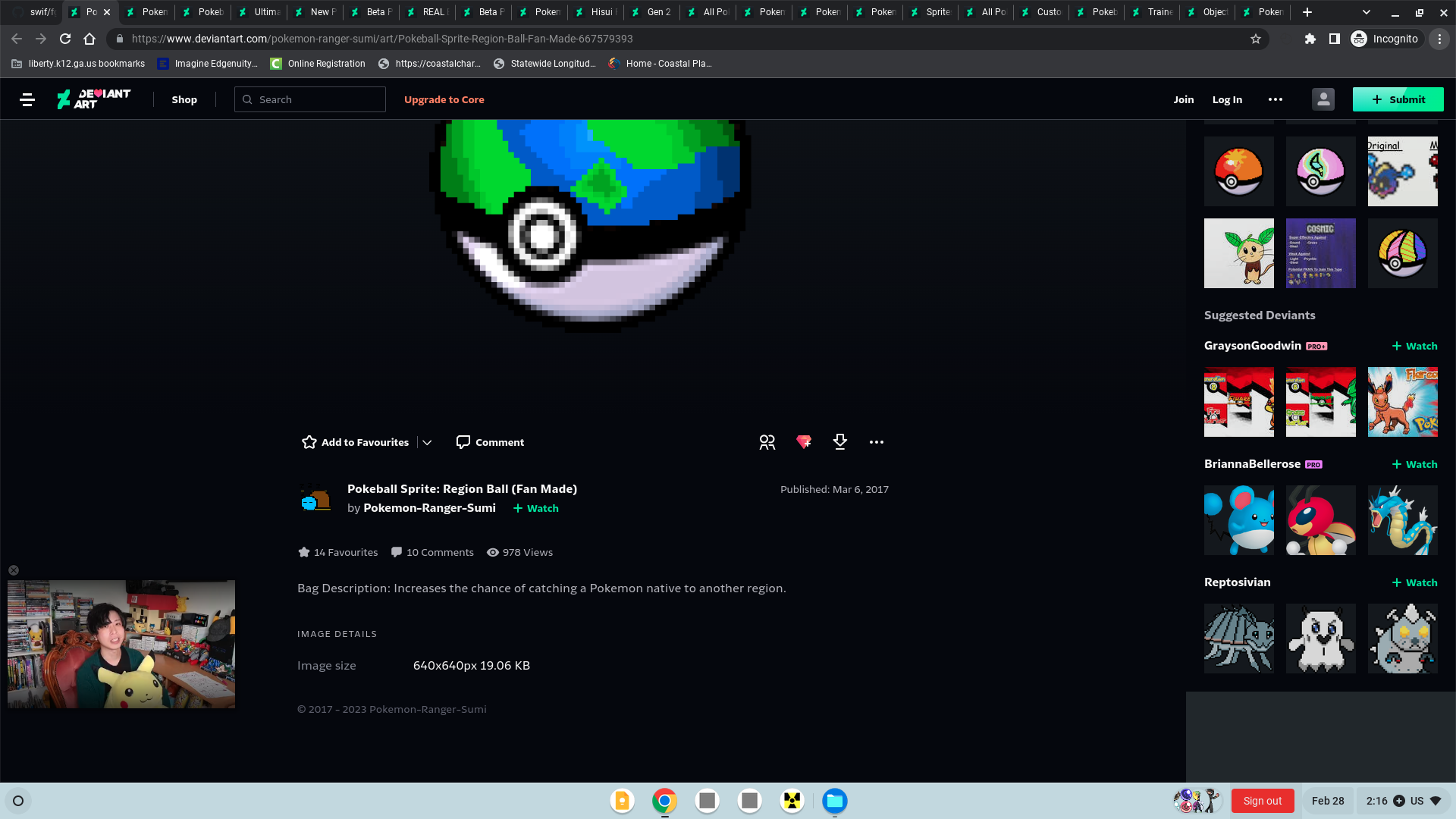Click the Submit button

(1398, 99)
